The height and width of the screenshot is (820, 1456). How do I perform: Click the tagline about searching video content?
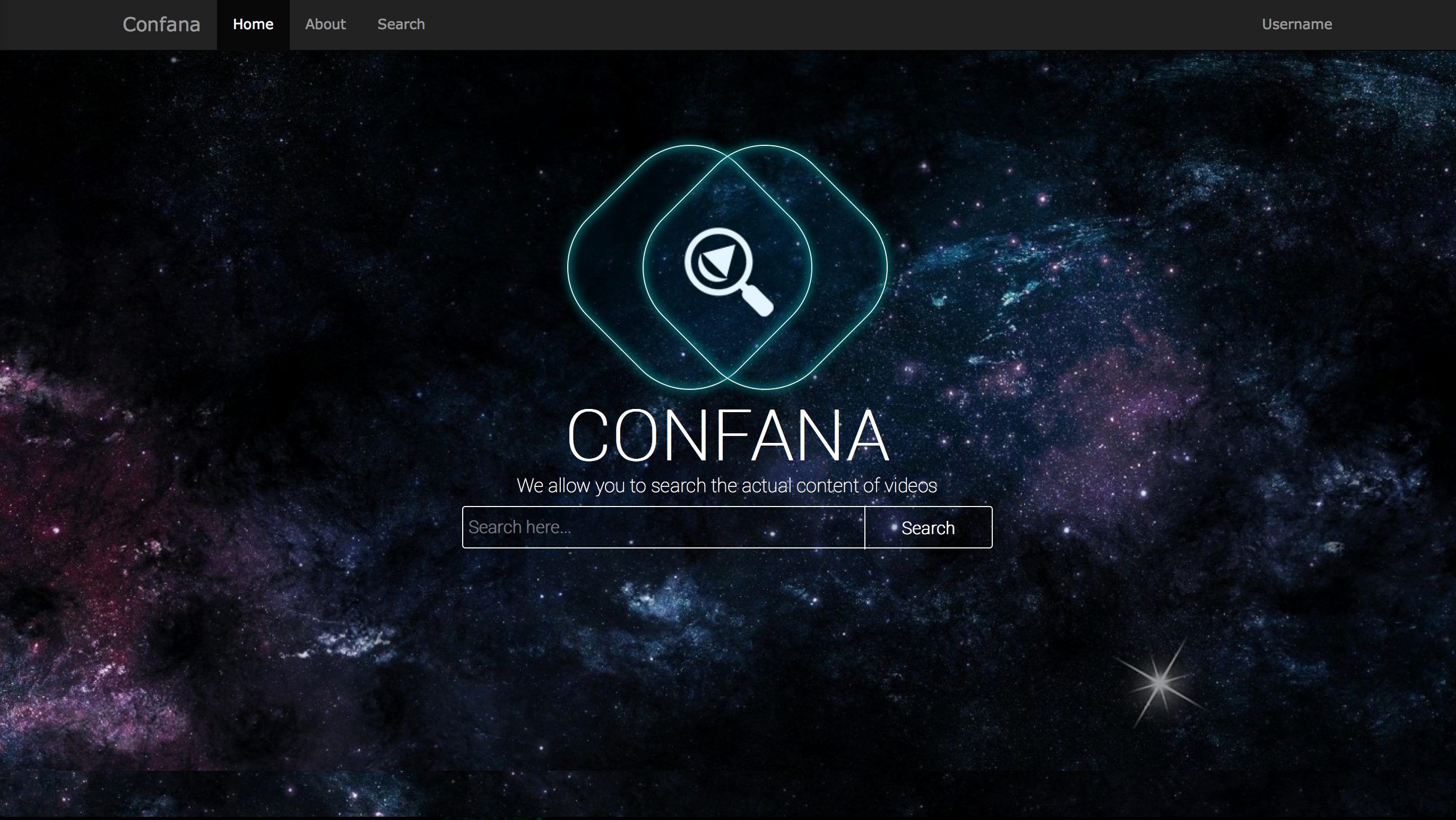point(726,485)
